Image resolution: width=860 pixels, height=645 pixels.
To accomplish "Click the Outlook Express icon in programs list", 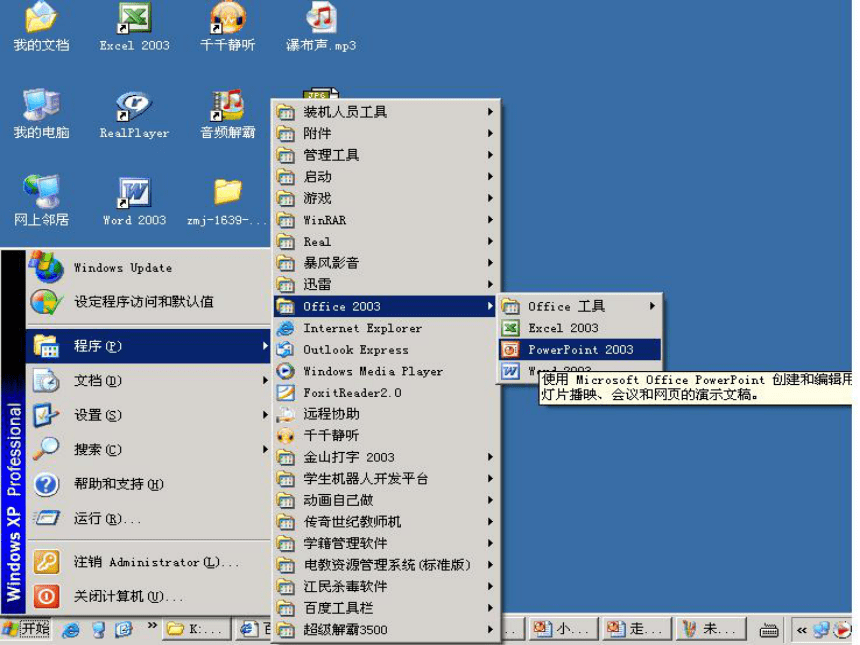I will 285,349.
